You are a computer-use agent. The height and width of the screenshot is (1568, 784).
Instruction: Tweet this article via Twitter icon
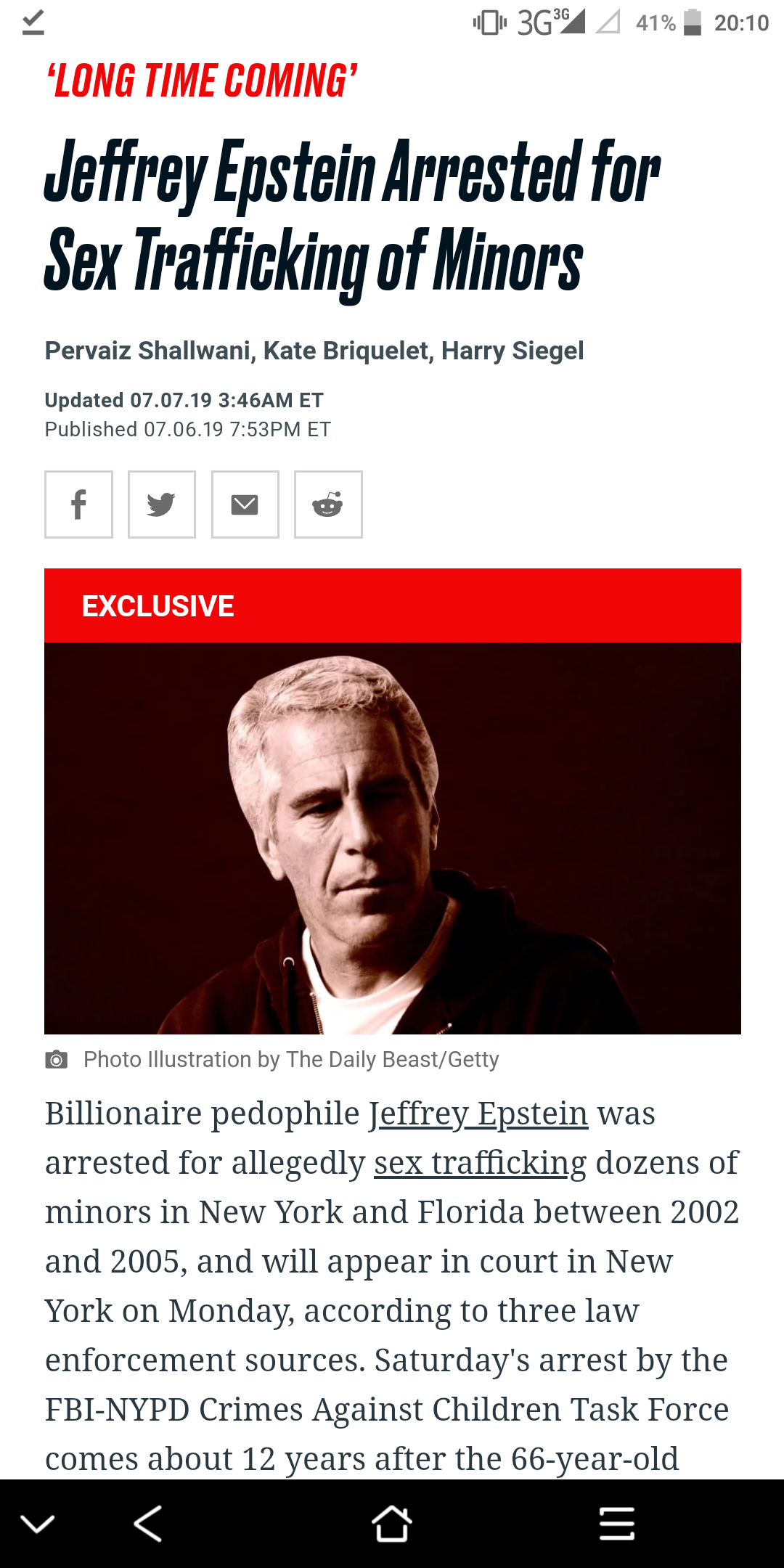point(161,505)
